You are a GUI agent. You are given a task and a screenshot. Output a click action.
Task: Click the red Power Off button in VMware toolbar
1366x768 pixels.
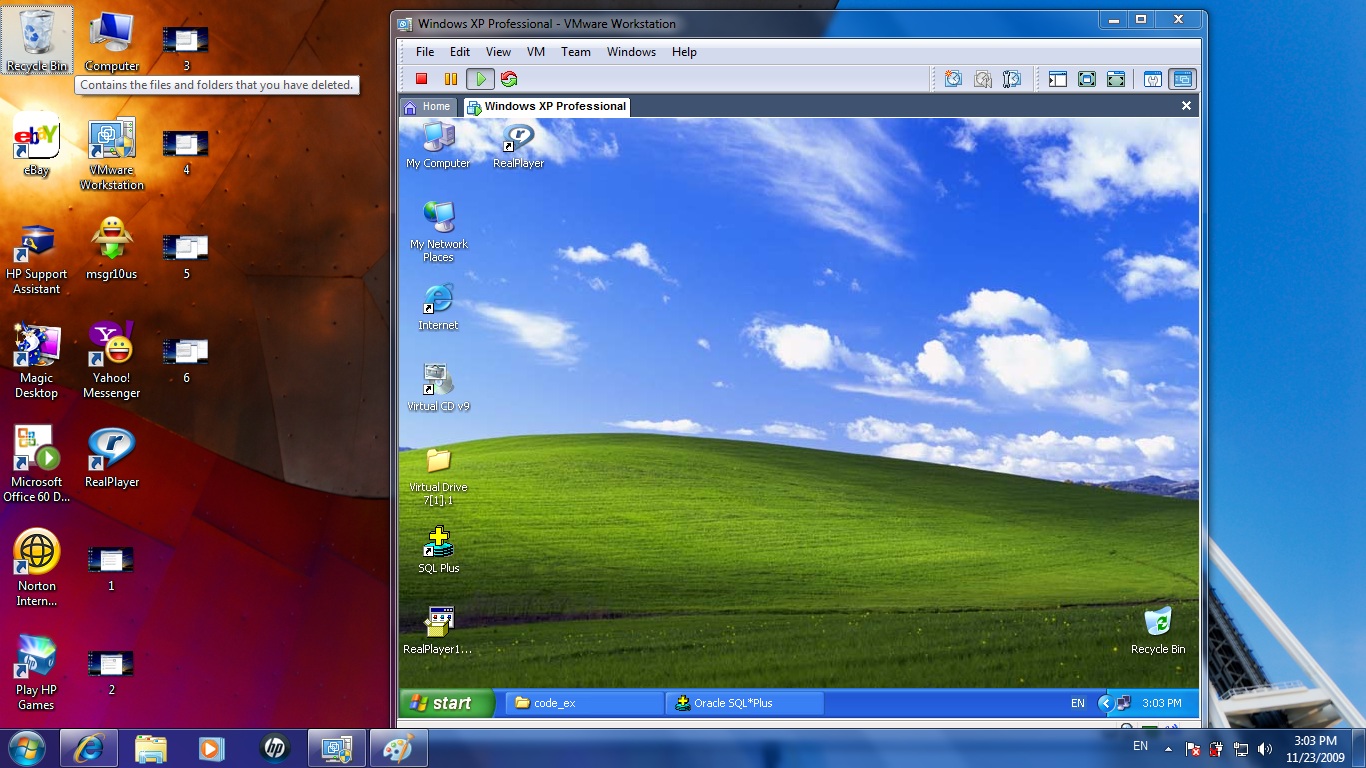tap(422, 79)
